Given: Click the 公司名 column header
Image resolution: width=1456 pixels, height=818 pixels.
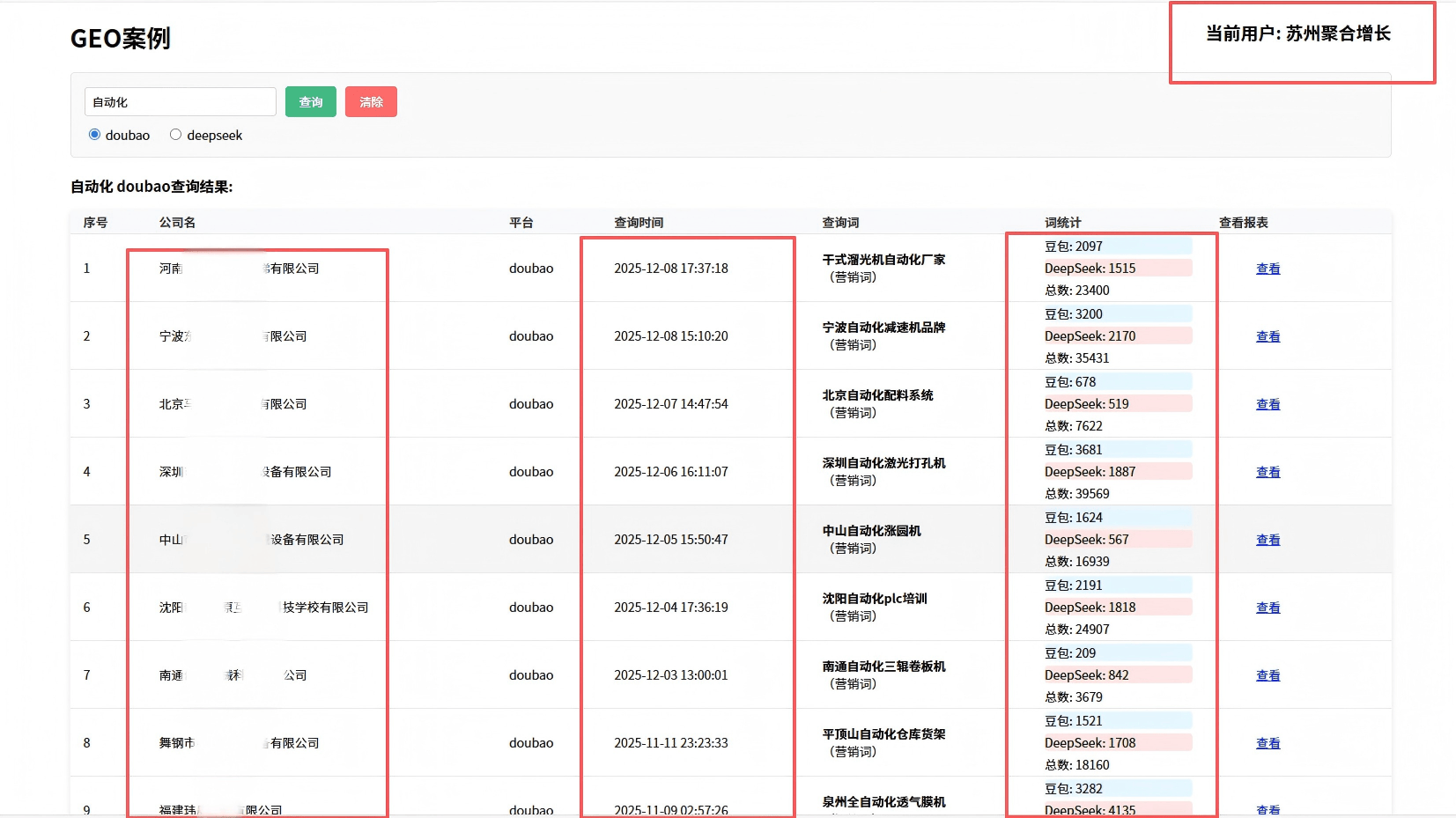Looking at the screenshot, I should (x=177, y=223).
